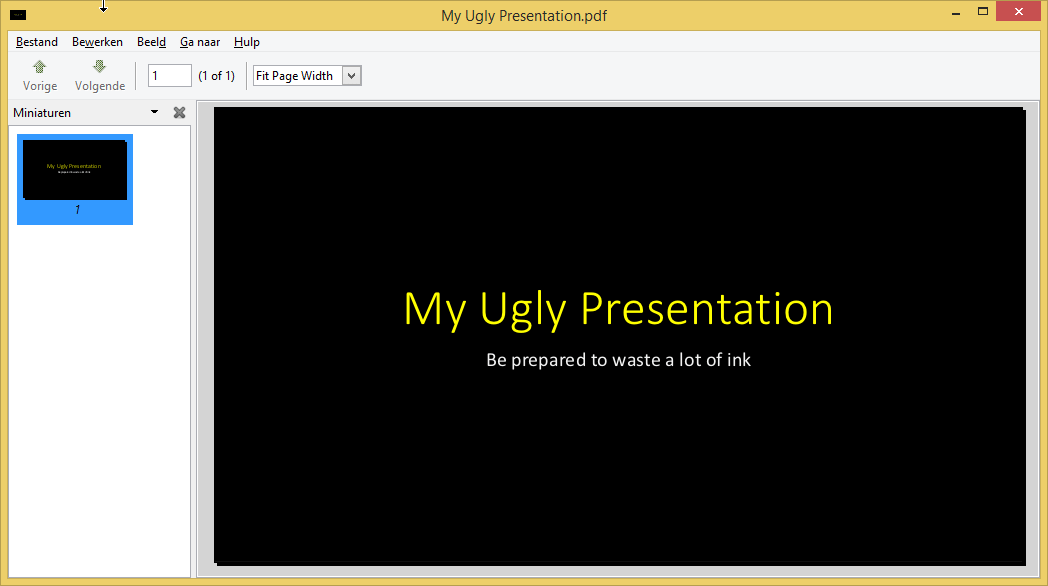Open the Beeld menu
The width and height of the screenshot is (1048, 586).
coord(151,42)
